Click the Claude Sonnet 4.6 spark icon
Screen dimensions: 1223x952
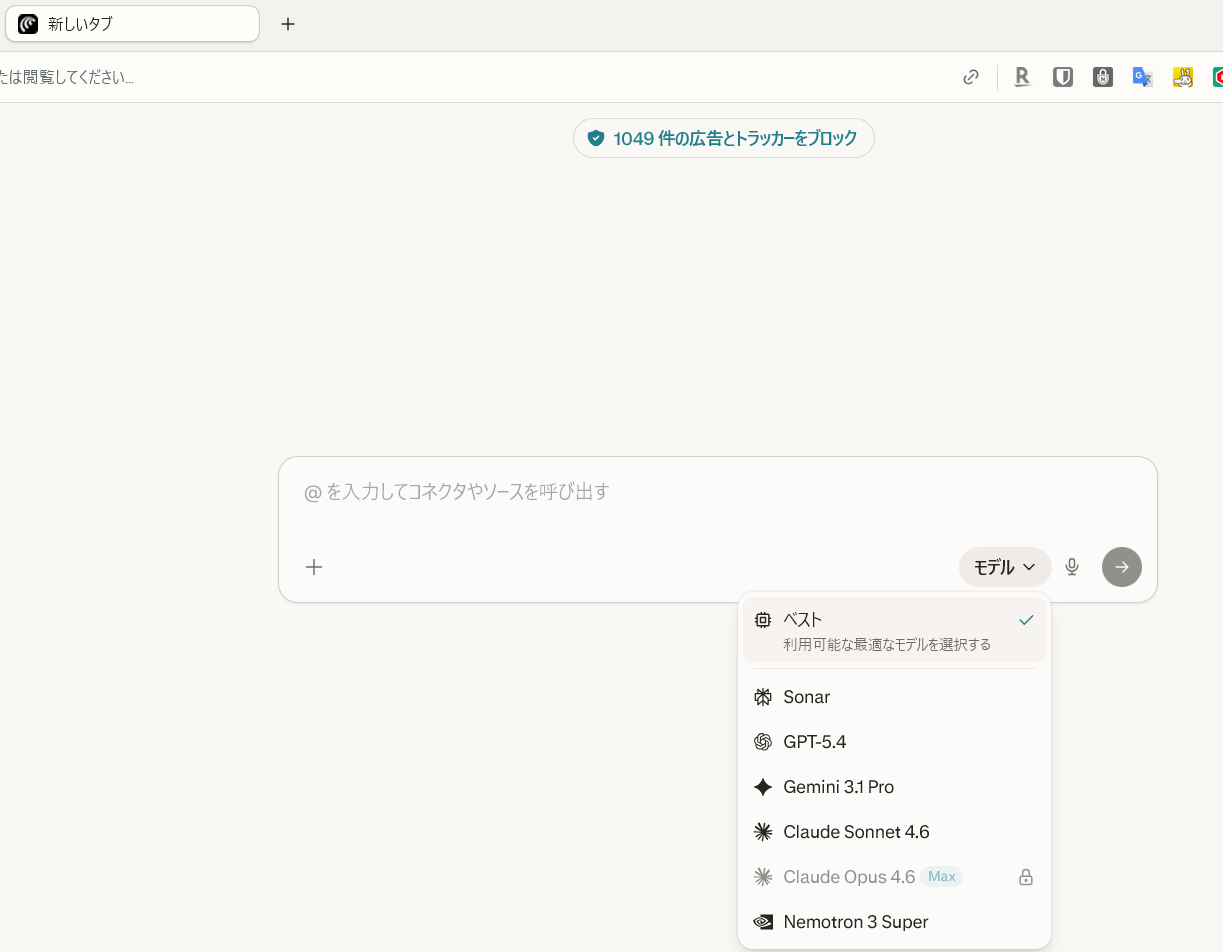pos(763,832)
